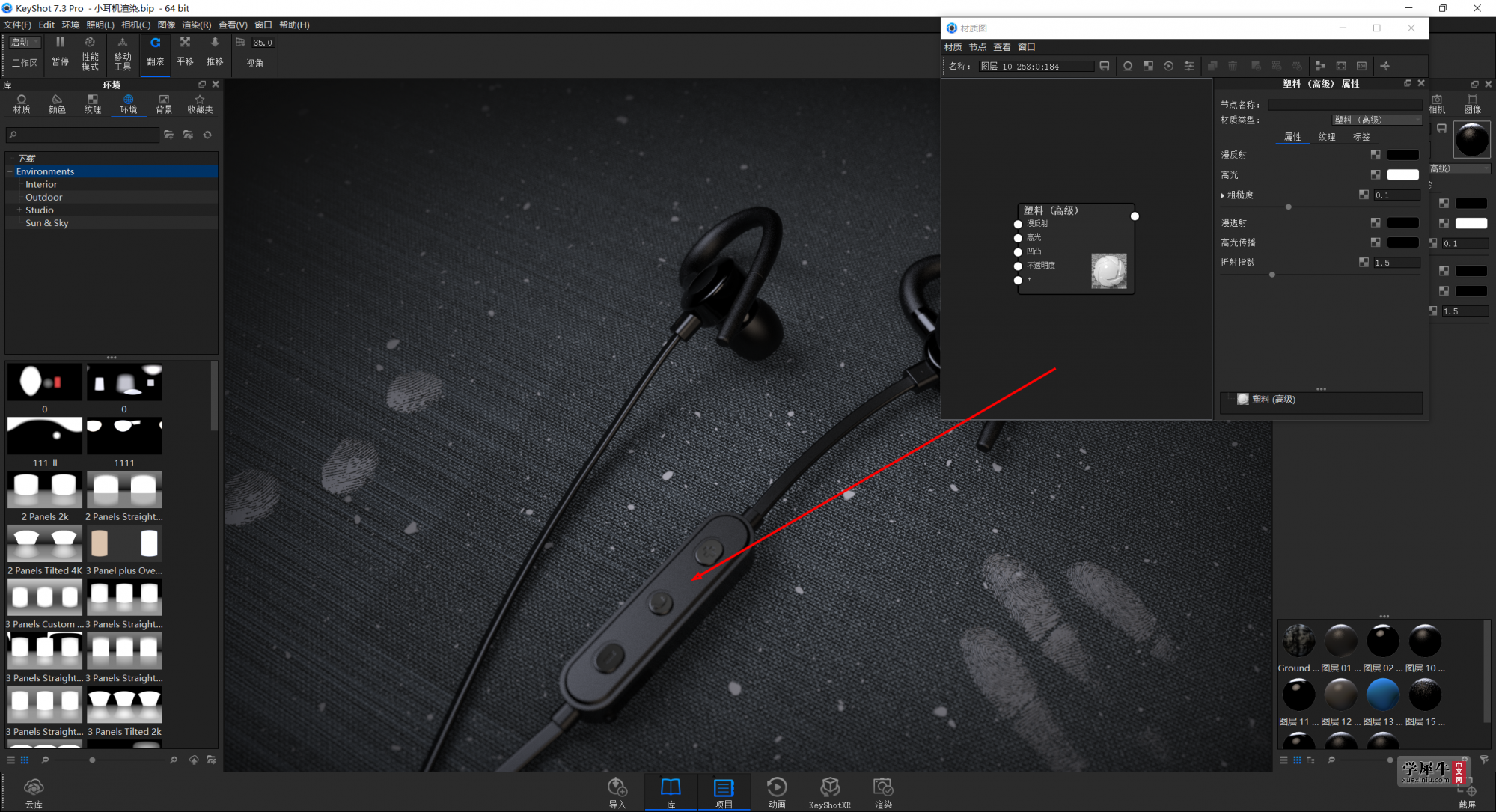Switch to the 纹理 tab in properties
The image size is (1496, 812).
tap(1327, 137)
